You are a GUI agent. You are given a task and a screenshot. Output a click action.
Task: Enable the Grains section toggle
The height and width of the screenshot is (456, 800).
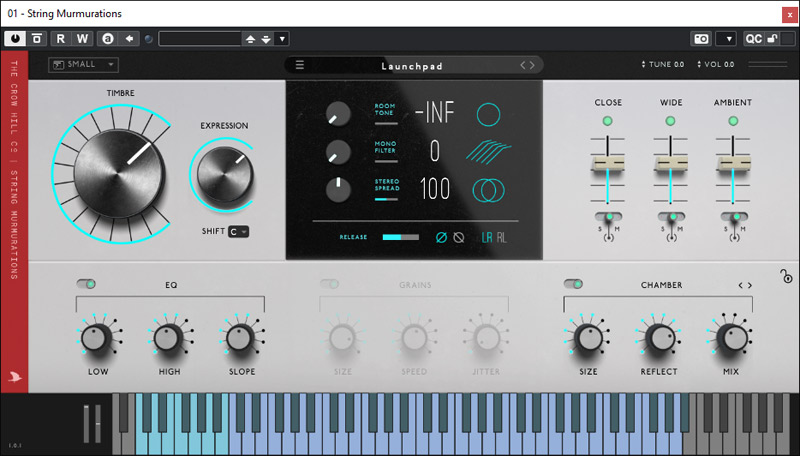point(329,285)
